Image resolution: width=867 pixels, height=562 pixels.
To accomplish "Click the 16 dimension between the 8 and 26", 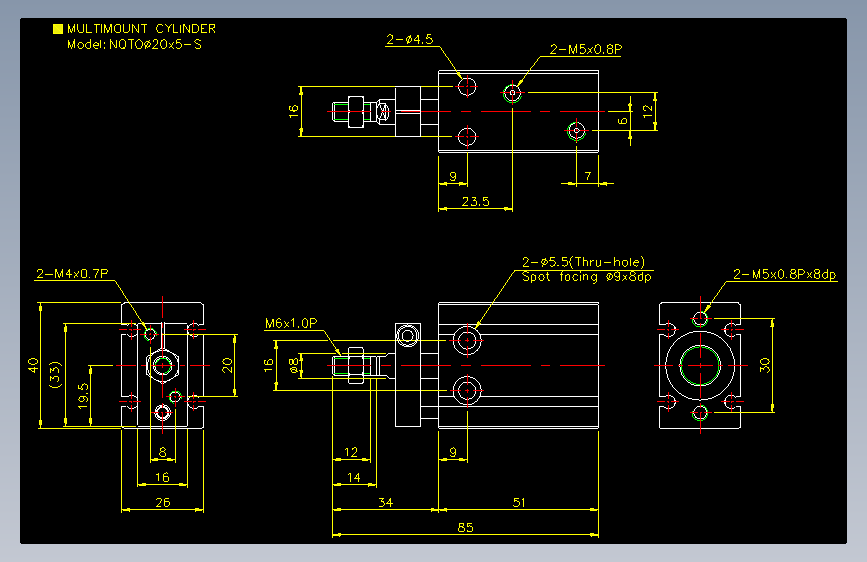I will point(162,477).
